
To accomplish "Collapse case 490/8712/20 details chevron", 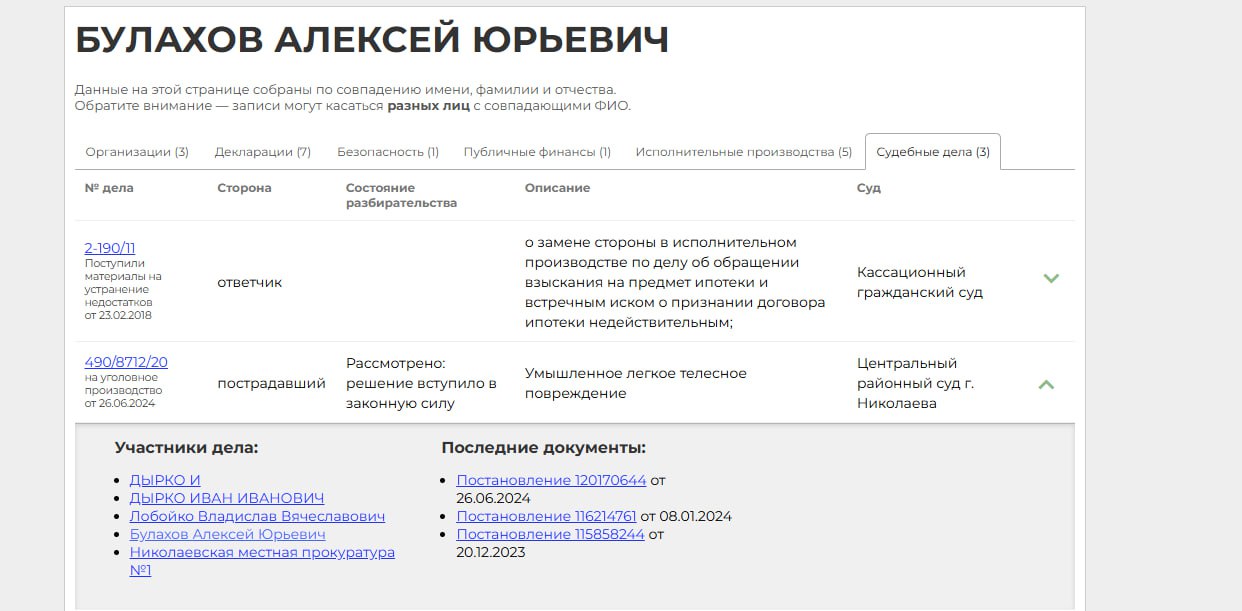I will click(1046, 383).
